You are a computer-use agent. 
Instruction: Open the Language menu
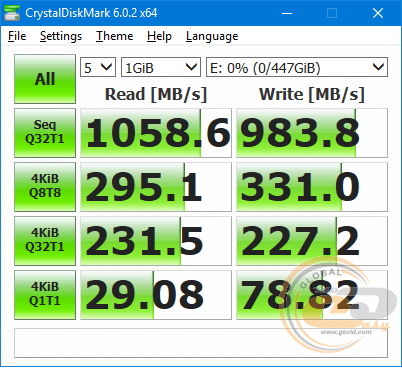click(212, 36)
